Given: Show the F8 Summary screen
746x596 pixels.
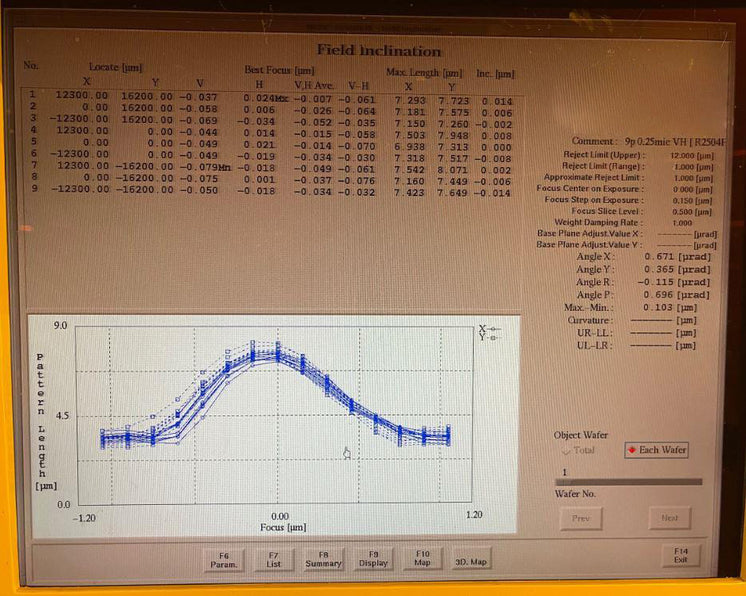Looking at the screenshot, I should click(323, 558).
